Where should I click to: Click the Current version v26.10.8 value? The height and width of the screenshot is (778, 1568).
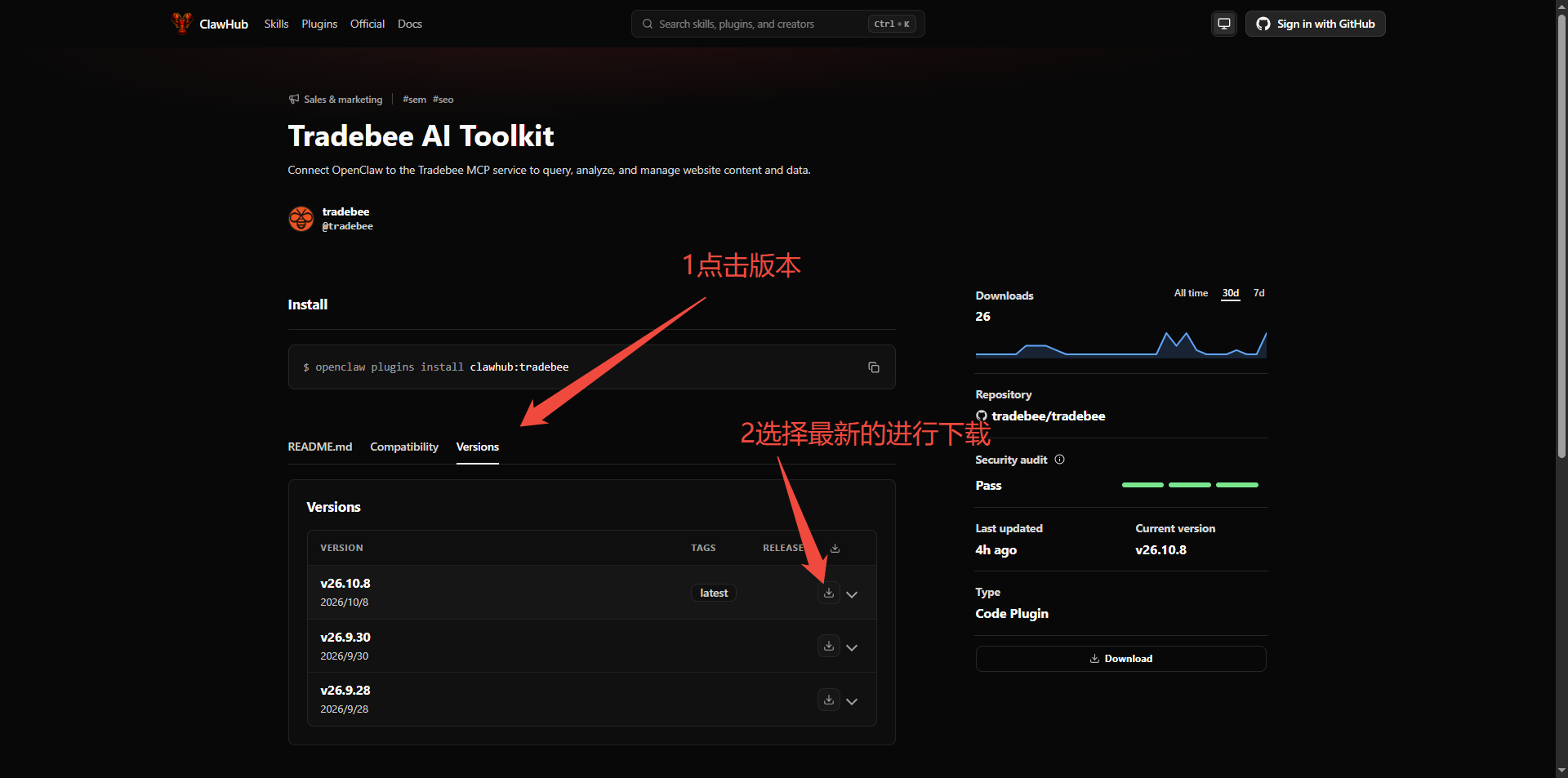tap(1160, 550)
